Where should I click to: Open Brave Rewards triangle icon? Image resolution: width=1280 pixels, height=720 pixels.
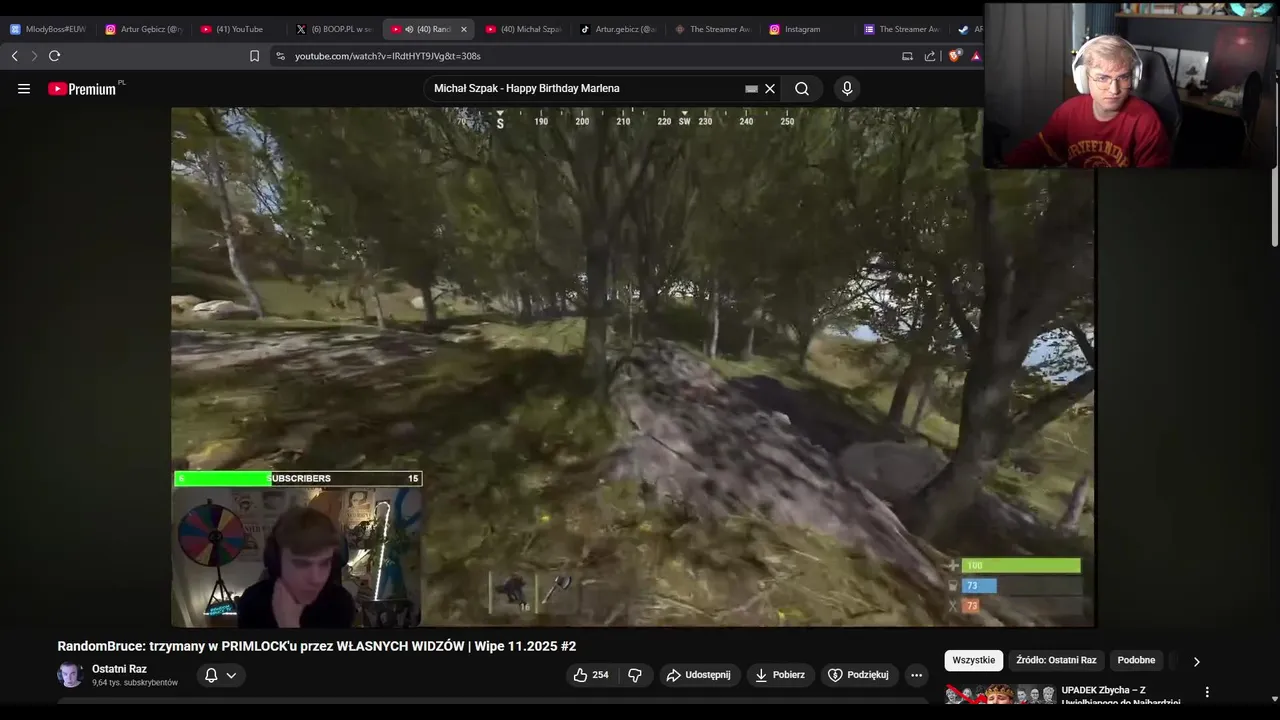pyautogui.click(x=975, y=56)
